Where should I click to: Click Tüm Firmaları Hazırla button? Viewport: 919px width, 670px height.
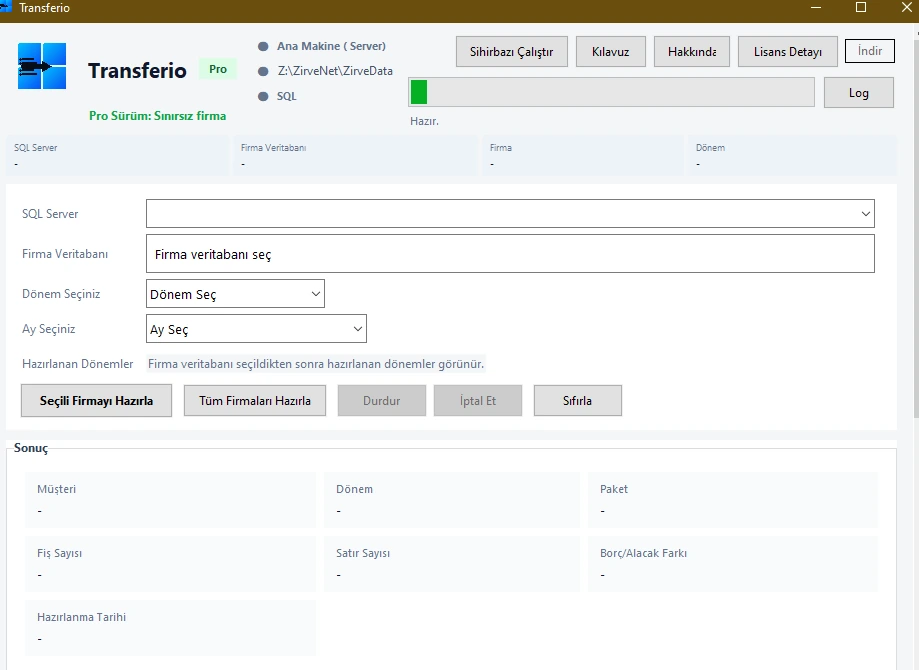[255, 401]
